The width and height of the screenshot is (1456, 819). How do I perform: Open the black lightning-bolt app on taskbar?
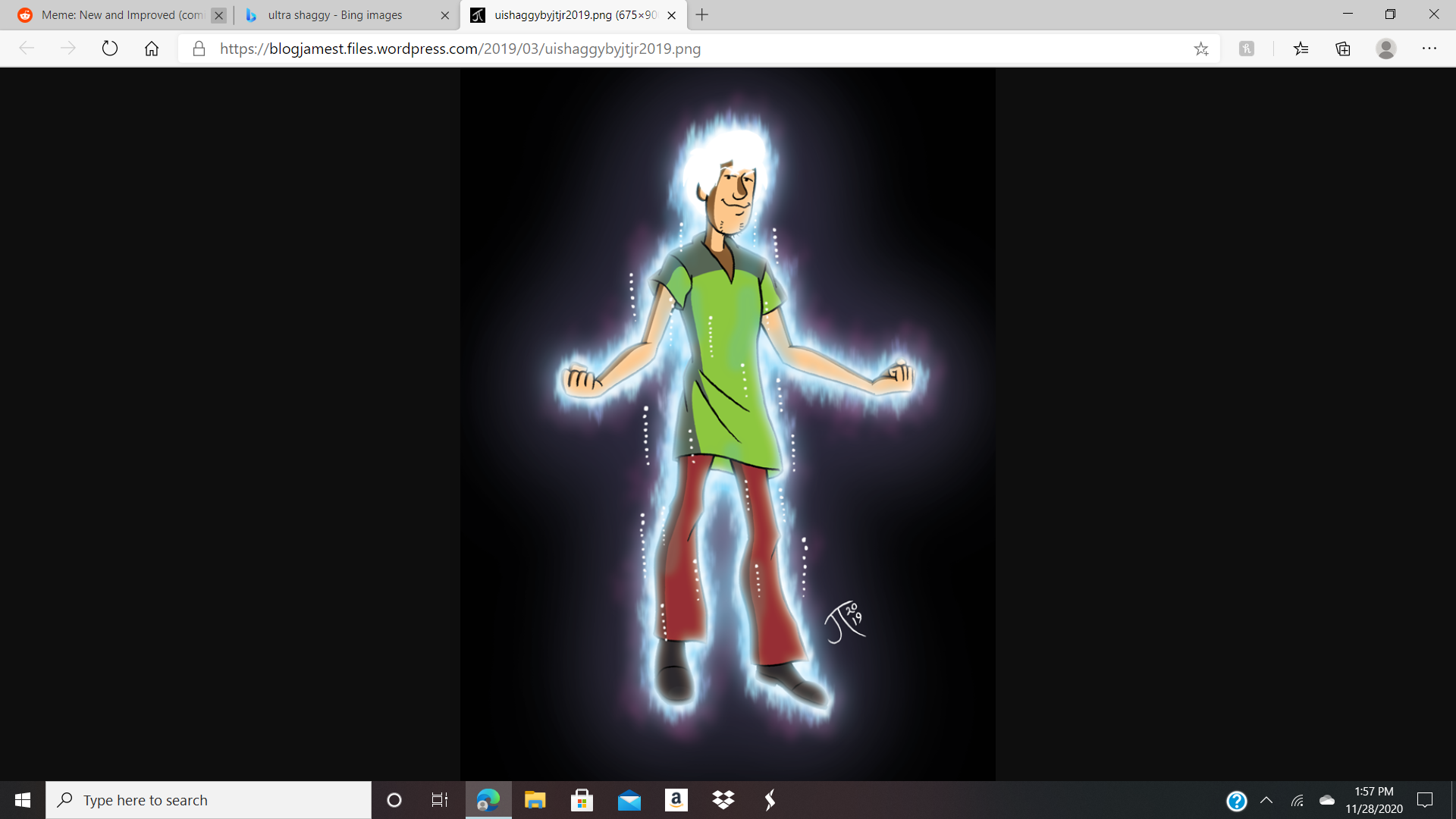(x=770, y=800)
